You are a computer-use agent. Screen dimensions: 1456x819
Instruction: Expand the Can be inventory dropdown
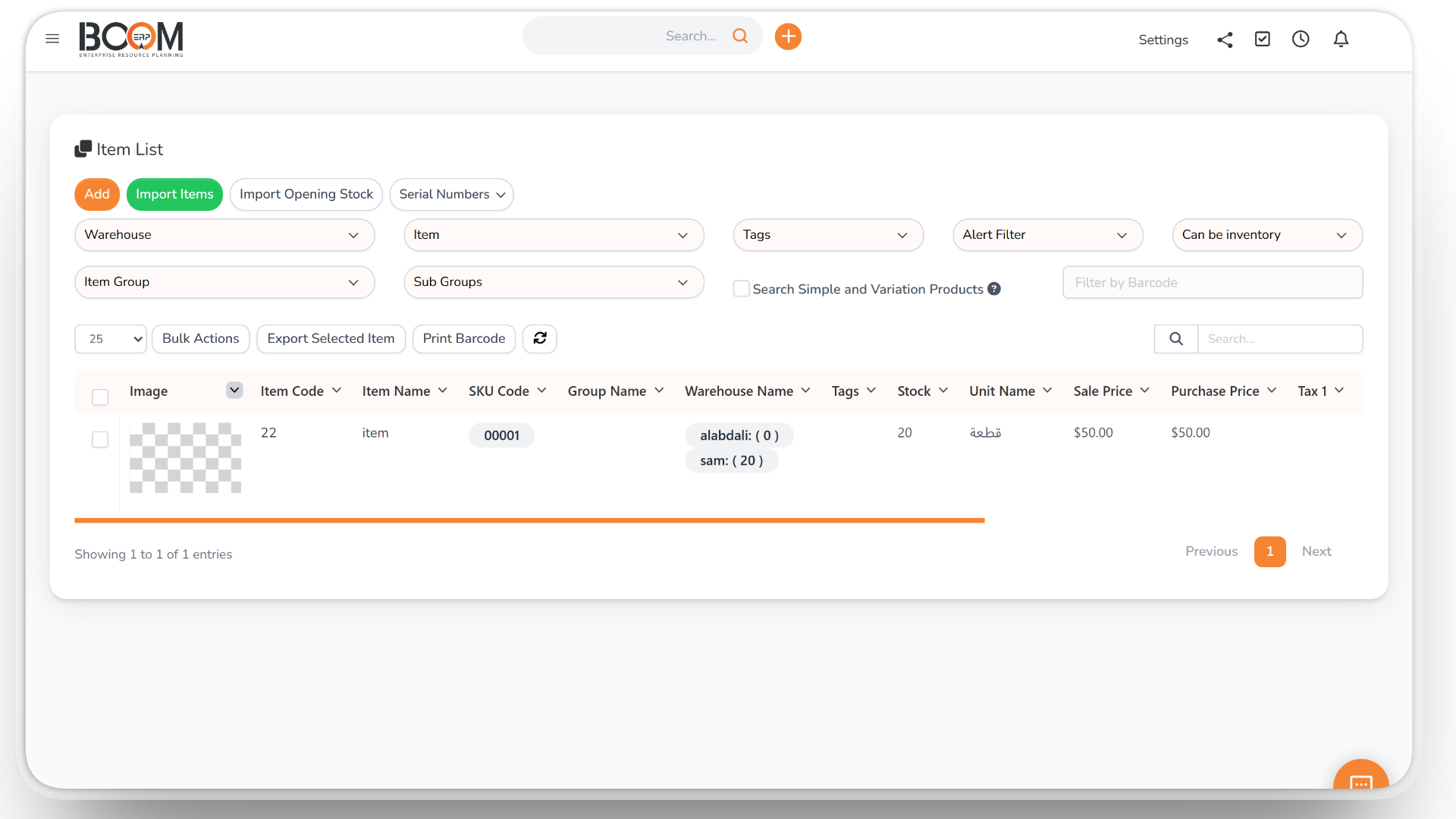(1267, 235)
